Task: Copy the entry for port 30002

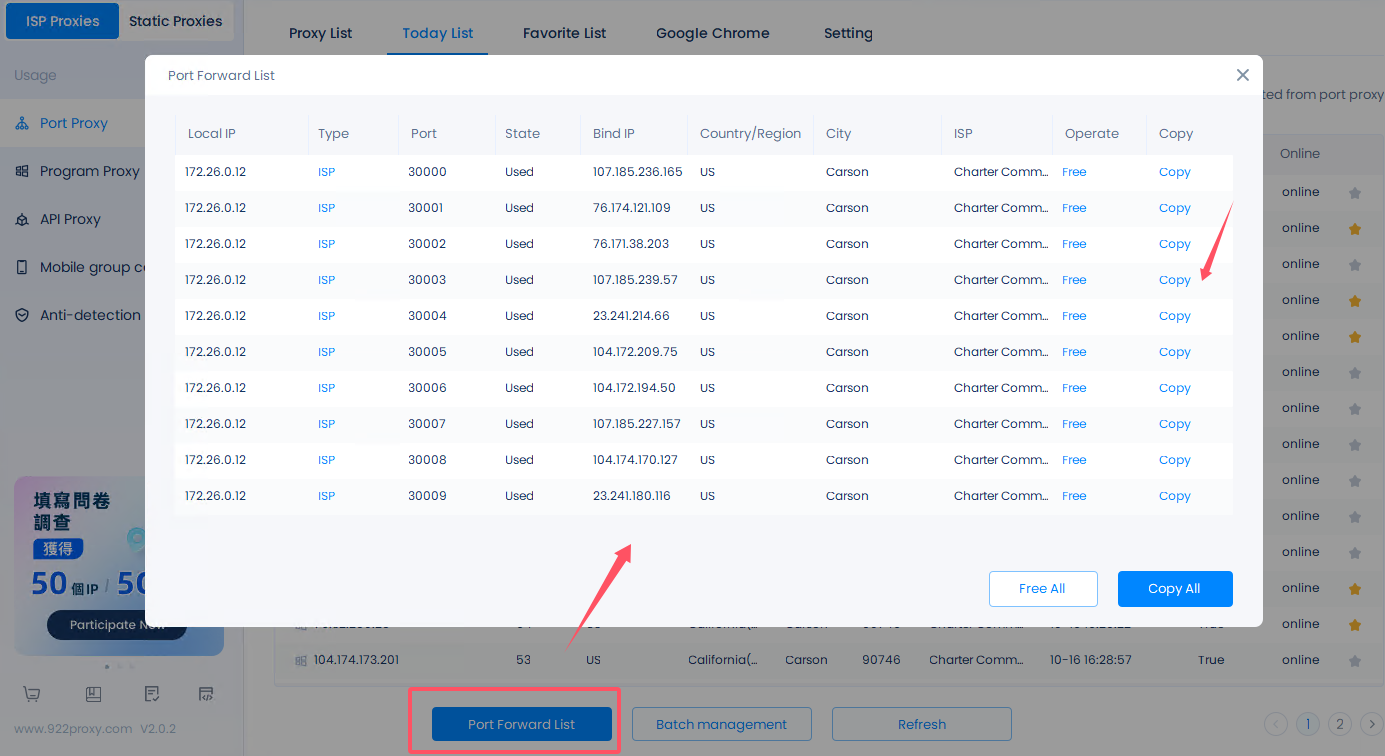Action: [1175, 244]
